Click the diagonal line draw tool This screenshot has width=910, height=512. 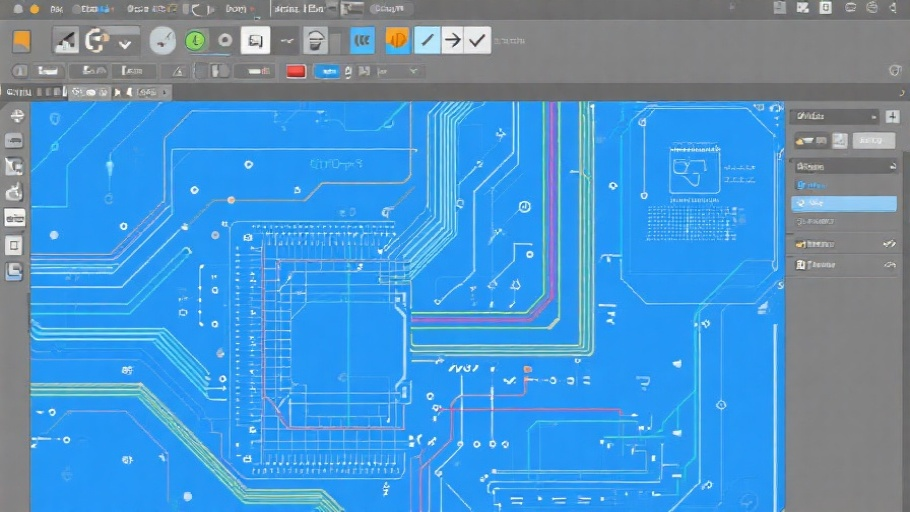point(427,41)
